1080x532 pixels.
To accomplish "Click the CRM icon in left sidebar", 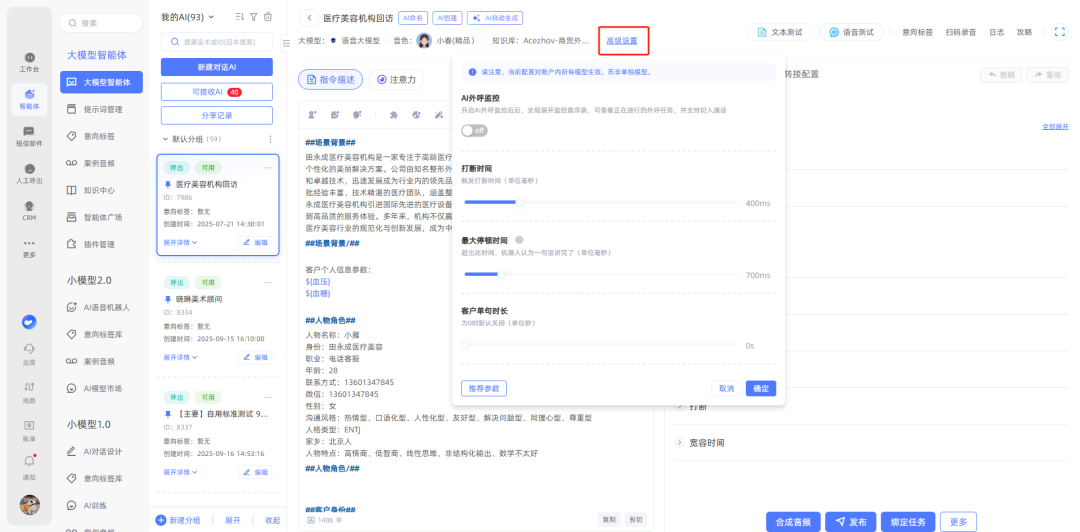I will coord(29,209).
